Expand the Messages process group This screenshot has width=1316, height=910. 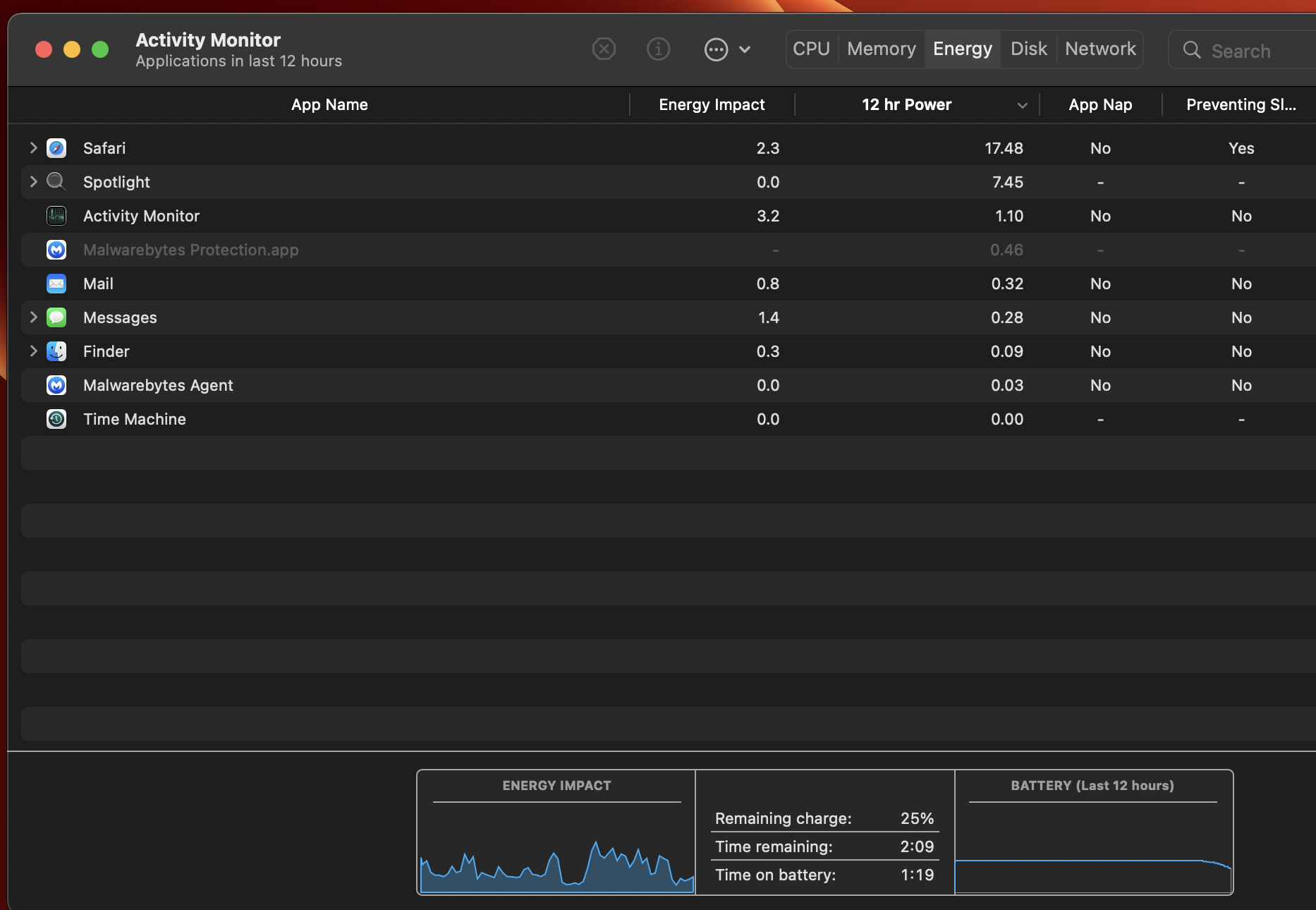tap(33, 317)
